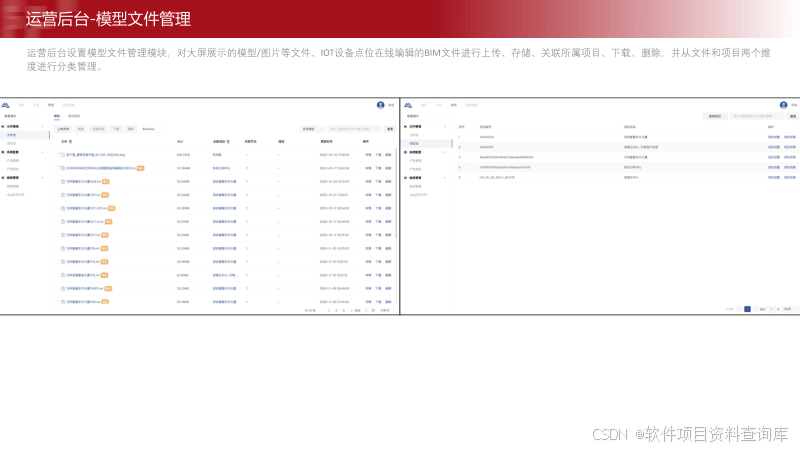Click the folder icon beside 文件管理 in left sidebar
This screenshot has height=450, width=800.
[3, 127]
